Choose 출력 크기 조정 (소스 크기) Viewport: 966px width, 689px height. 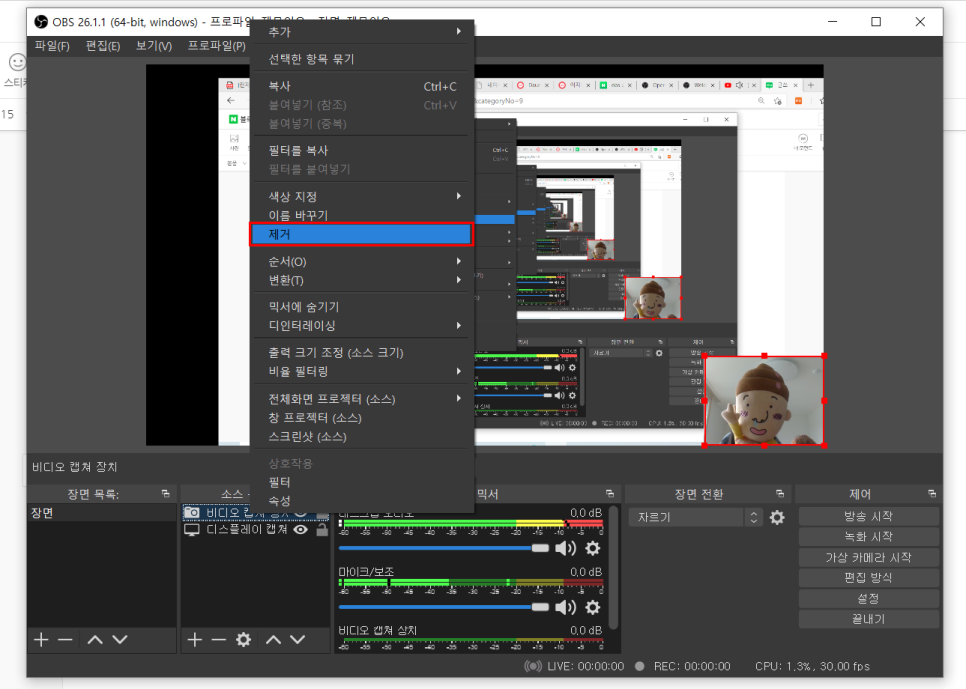362,353
